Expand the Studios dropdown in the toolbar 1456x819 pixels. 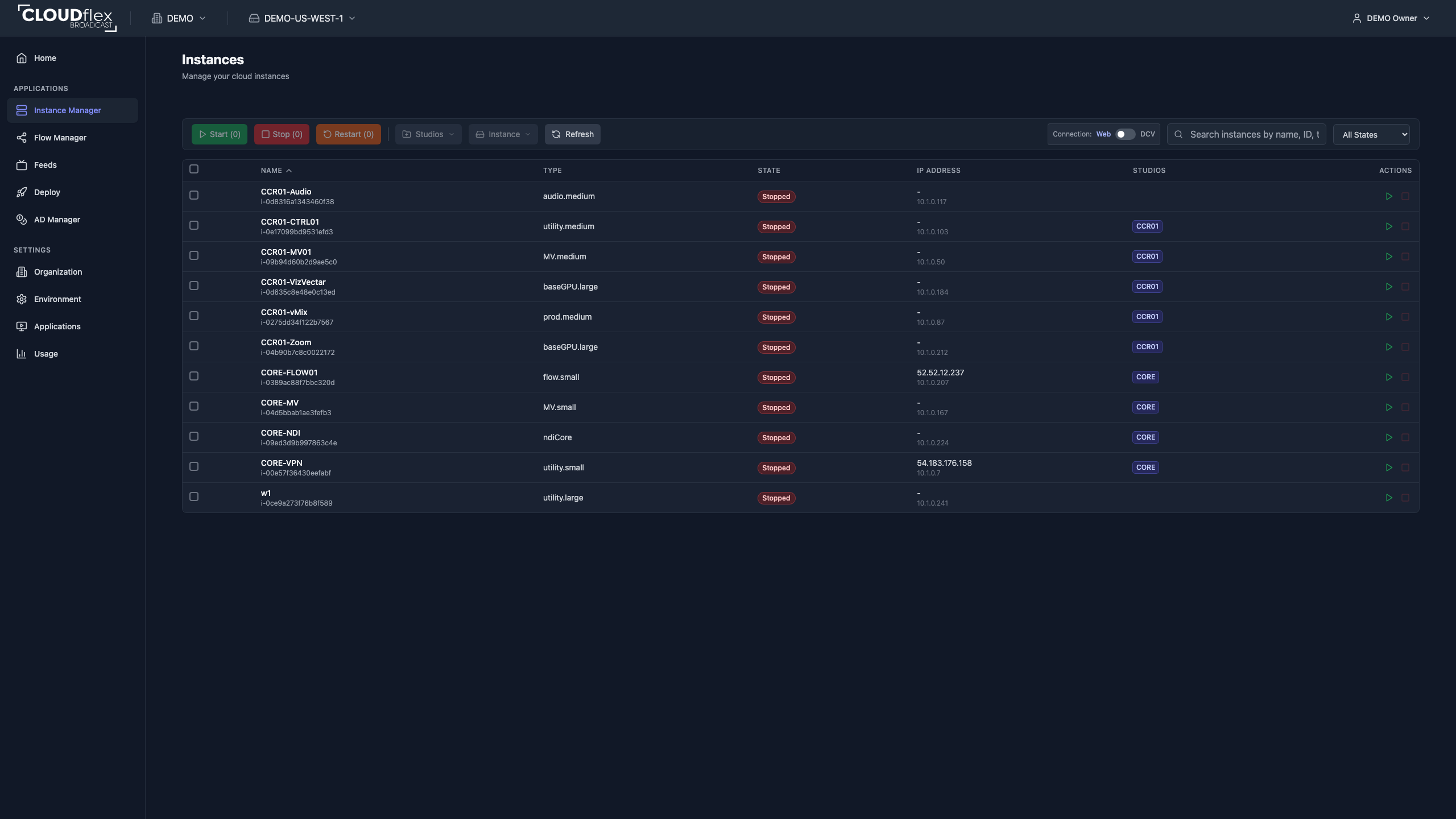(x=428, y=134)
